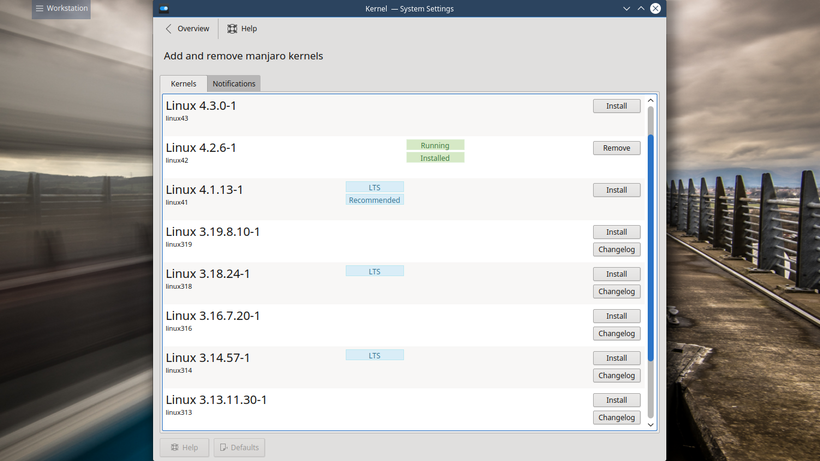Install Linux 4.3.0-1 kernel
This screenshot has height=461, width=820.
617,106
